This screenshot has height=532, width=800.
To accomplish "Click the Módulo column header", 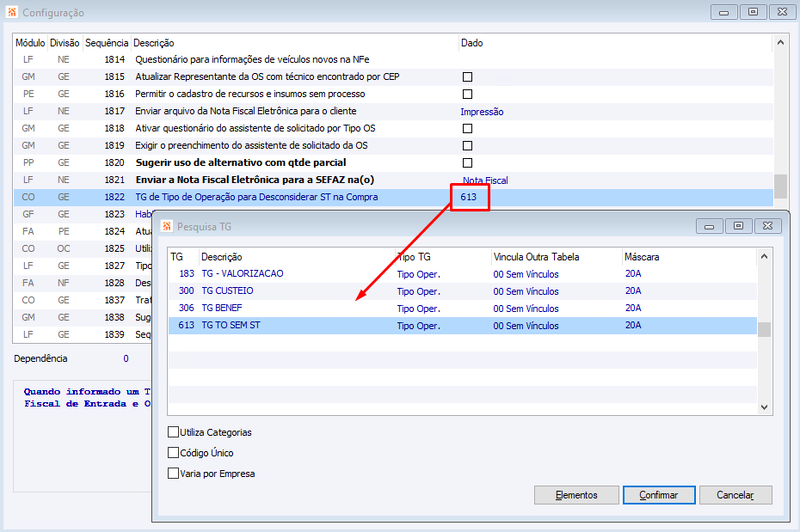I will (x=30, y=43).
